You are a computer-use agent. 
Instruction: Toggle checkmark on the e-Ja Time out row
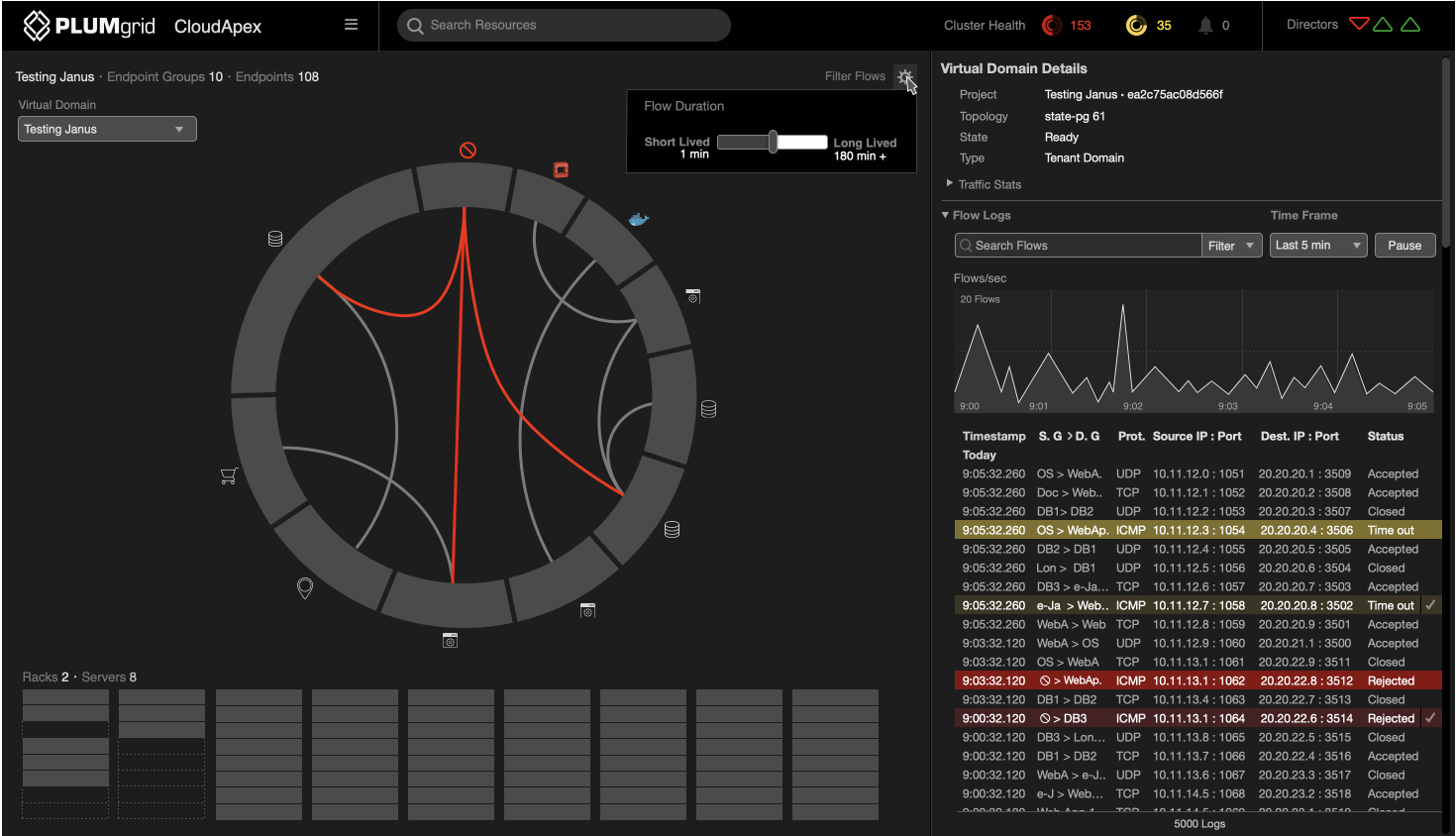(x=1431, y=605)
